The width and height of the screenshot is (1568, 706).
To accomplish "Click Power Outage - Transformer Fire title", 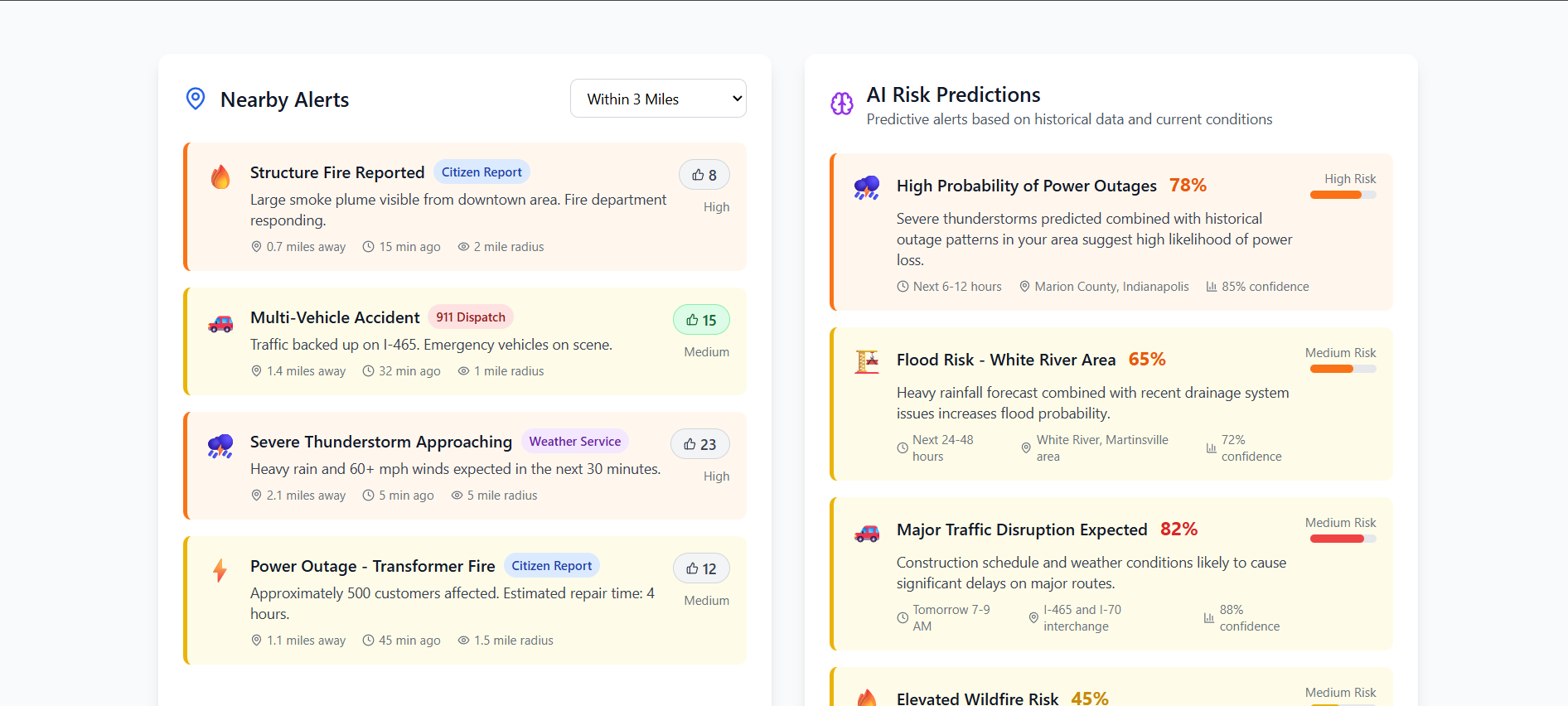I will [373, 566].
